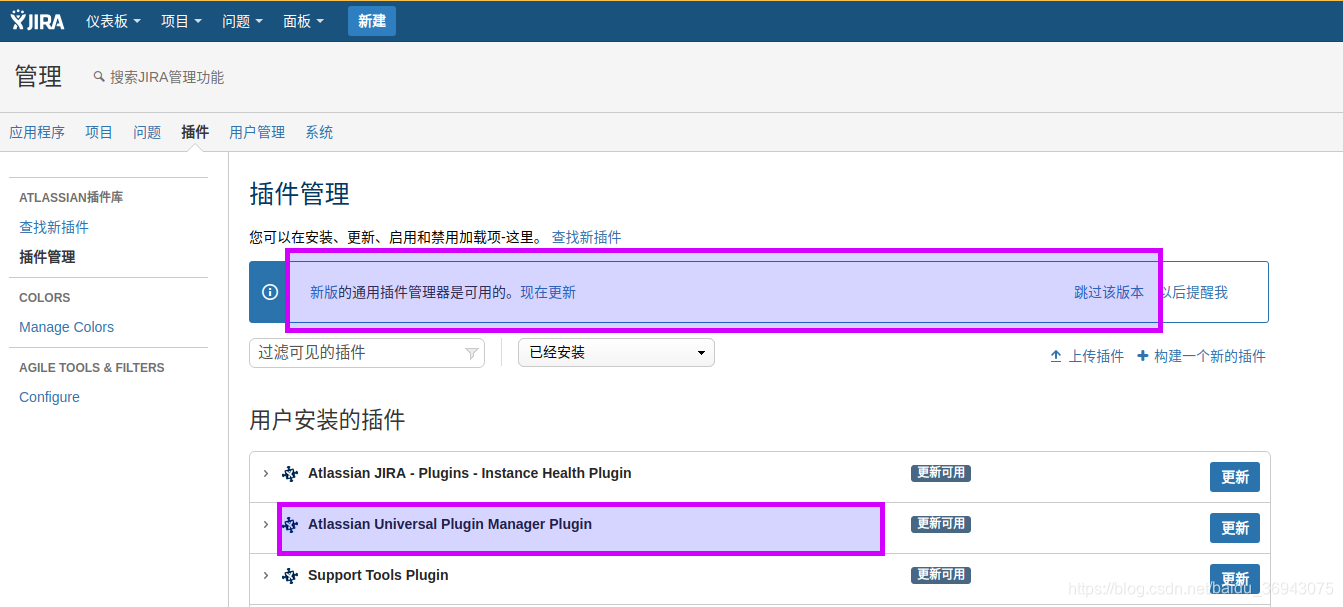Click the 用户安装的插件 section heading

[327, 420]
